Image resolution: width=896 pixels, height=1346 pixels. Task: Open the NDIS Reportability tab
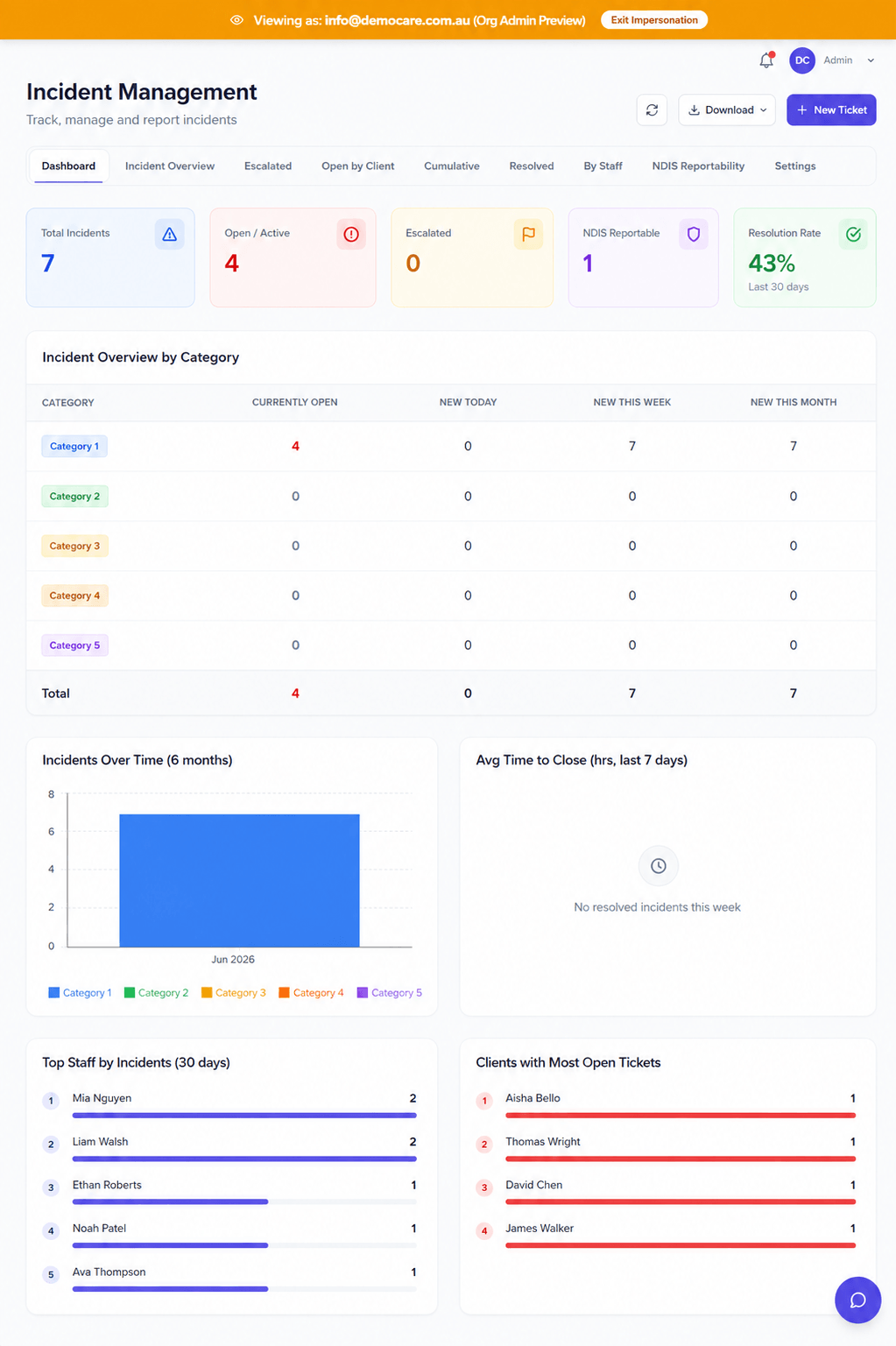point(698,166)
